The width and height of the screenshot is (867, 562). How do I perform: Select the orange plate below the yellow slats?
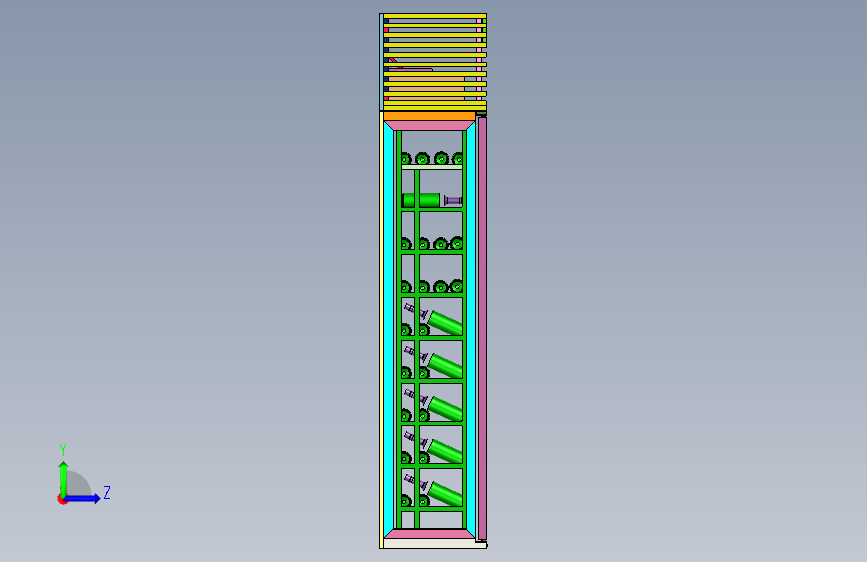point(429,117)
